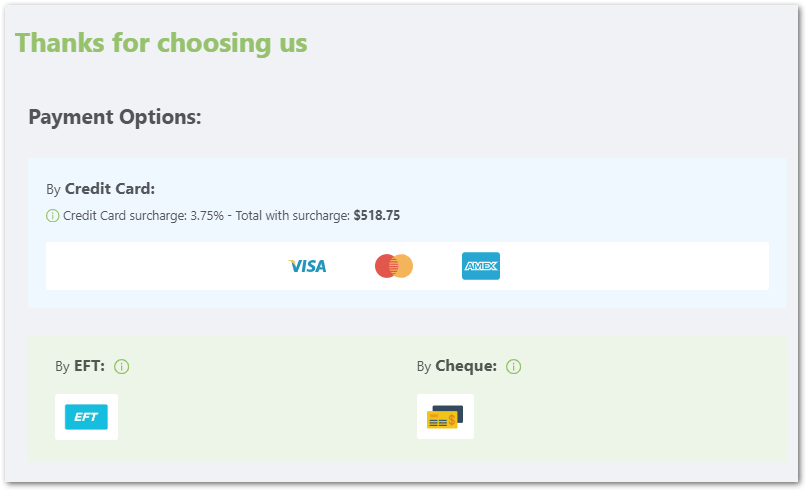
Task: Click the 'By Cheque:' label text
Action: pos(457,366)
